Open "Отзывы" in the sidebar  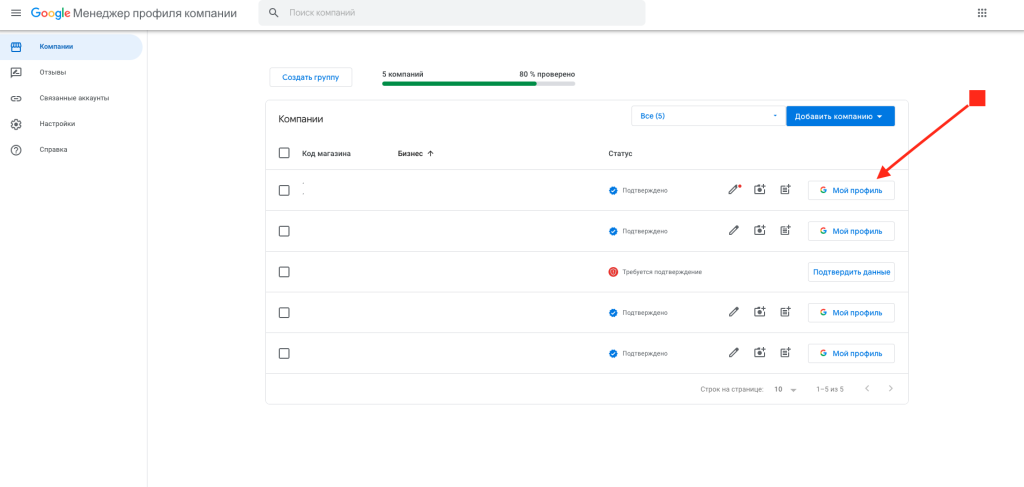pyautogui.click(x=53, y=72)
